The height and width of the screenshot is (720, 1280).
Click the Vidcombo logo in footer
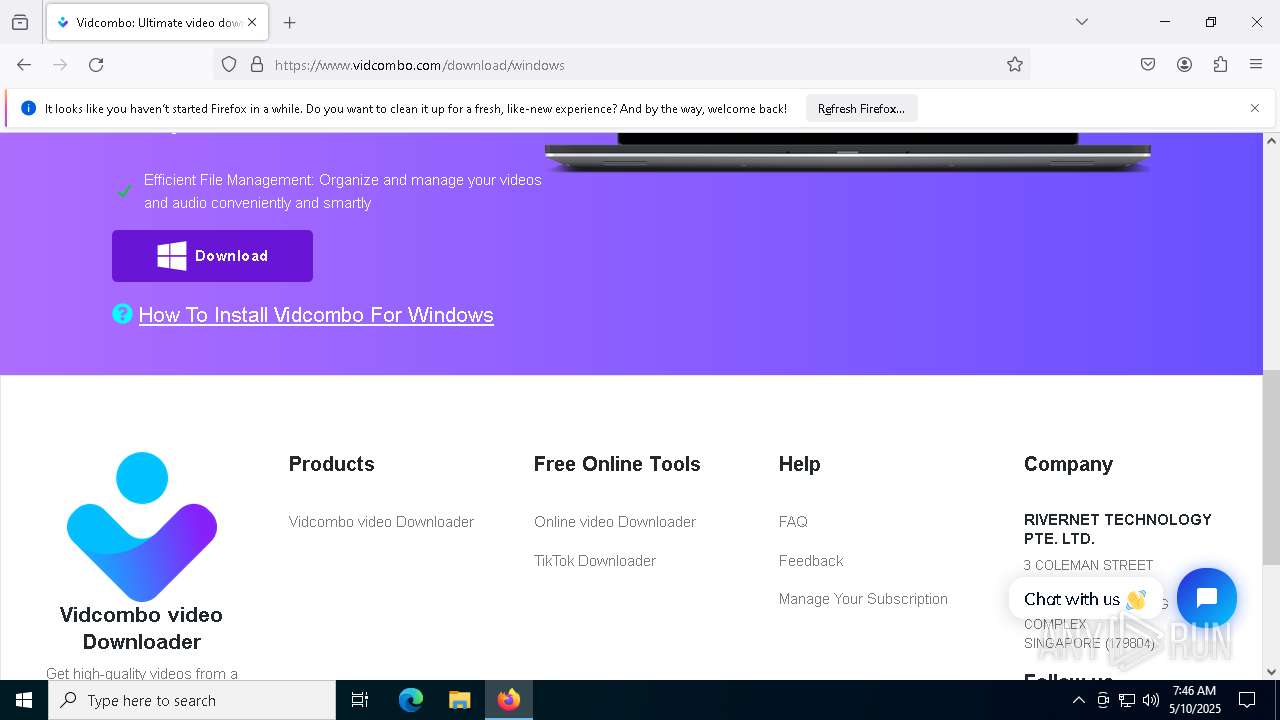(x=142, y=526)
